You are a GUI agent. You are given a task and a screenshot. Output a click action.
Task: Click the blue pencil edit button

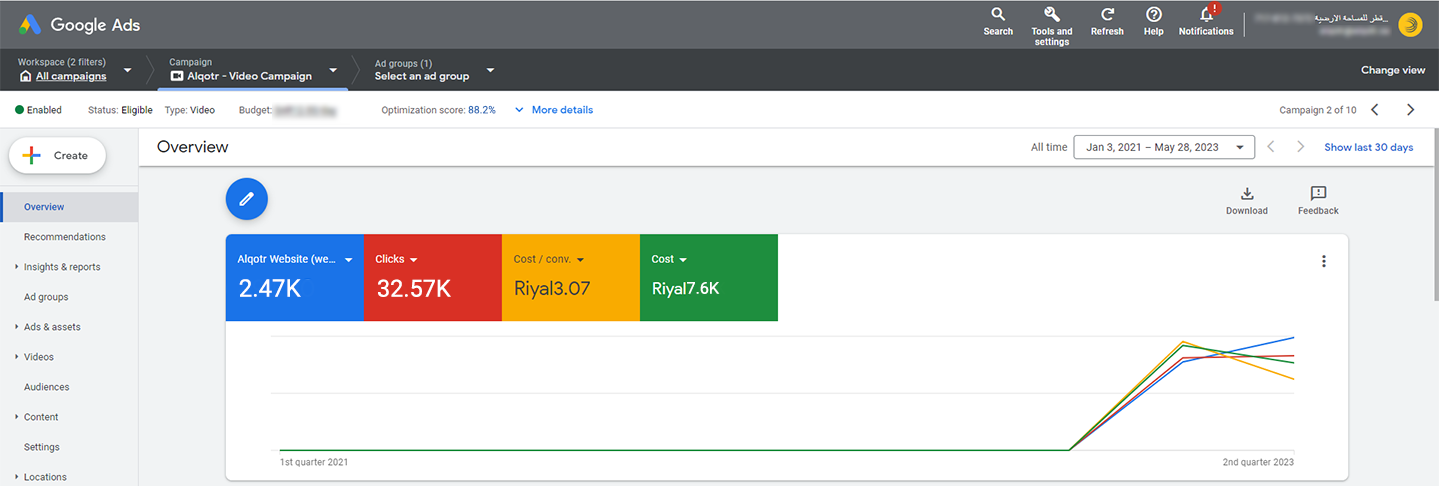247,199
